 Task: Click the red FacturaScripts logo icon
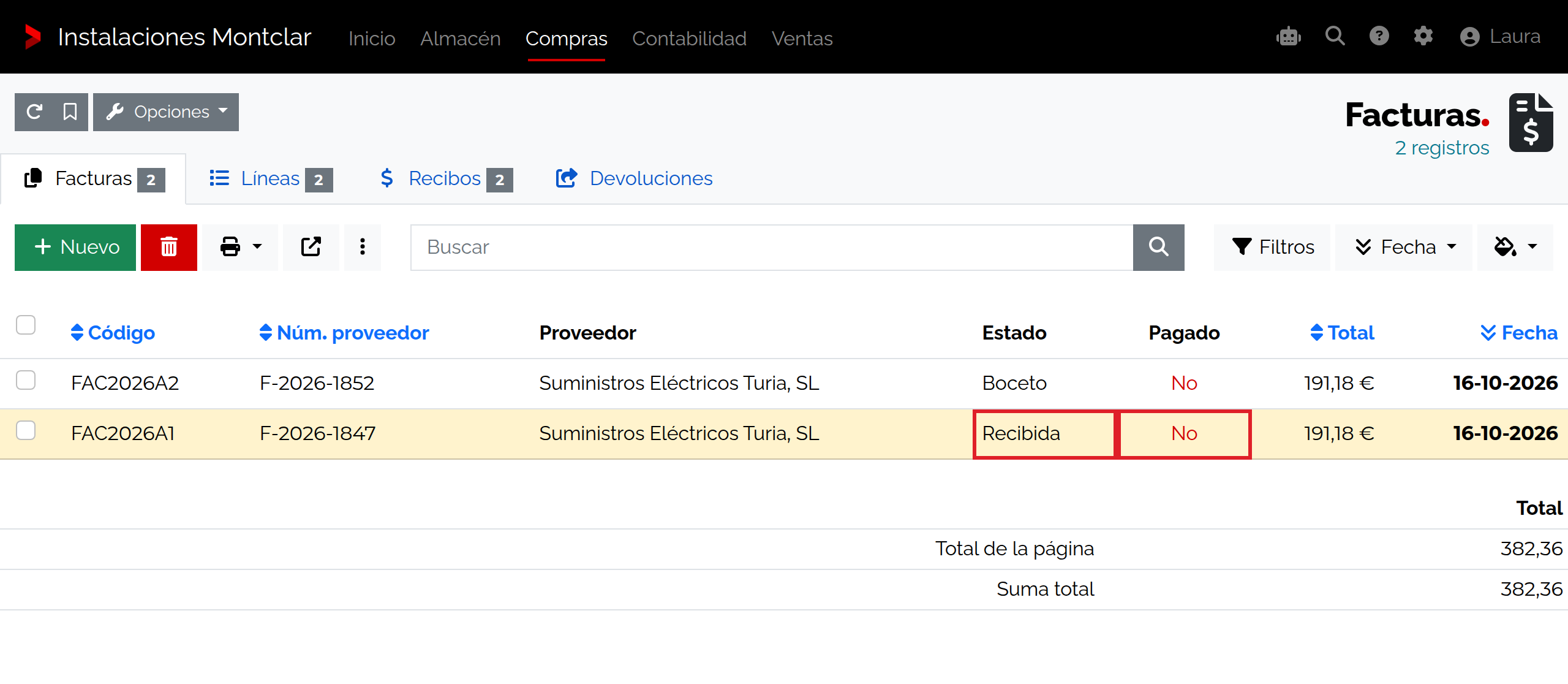(x=32, y=37)
